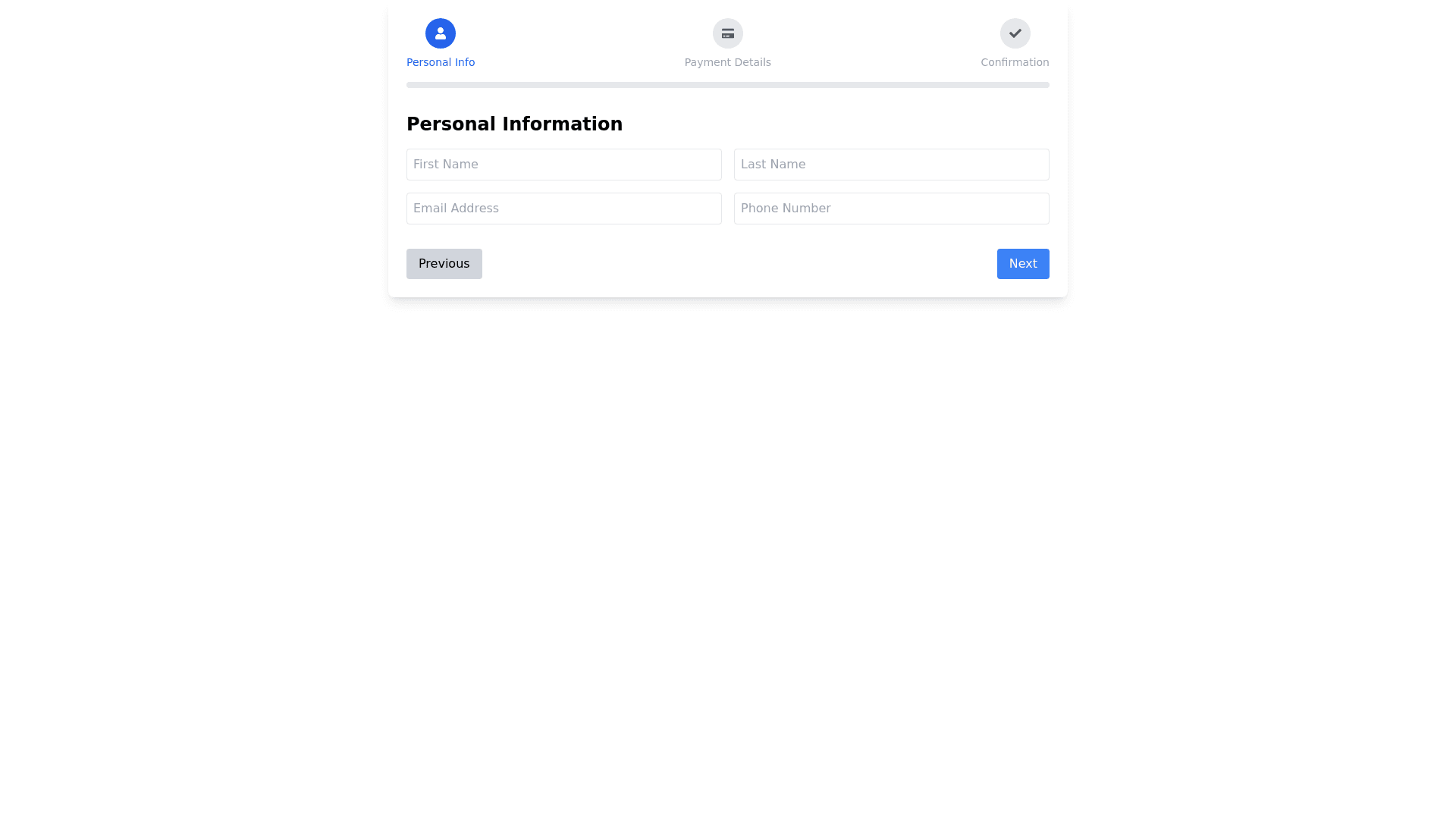Open the Confirmation step label
Screen dimensions: 1456x819
click(1015, 62)
